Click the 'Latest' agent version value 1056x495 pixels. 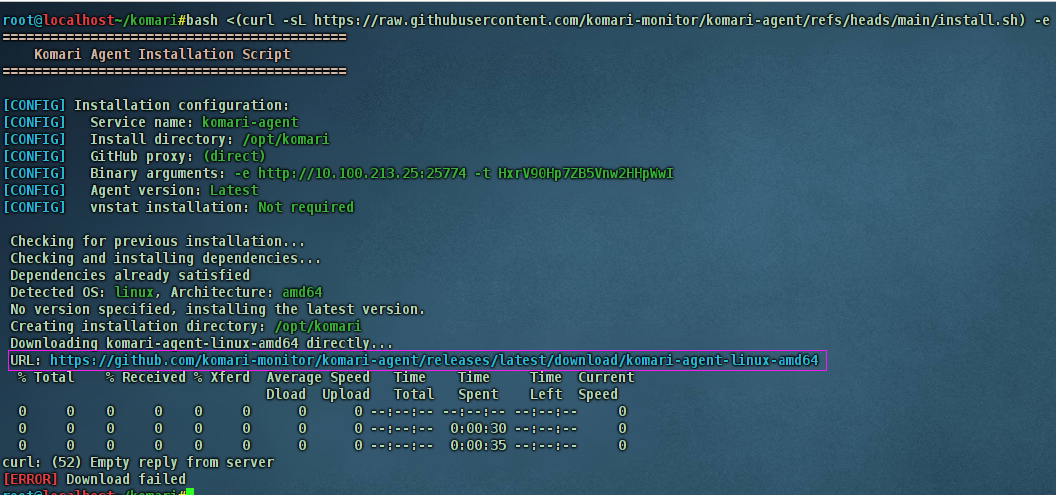click(x=234, y=191)
